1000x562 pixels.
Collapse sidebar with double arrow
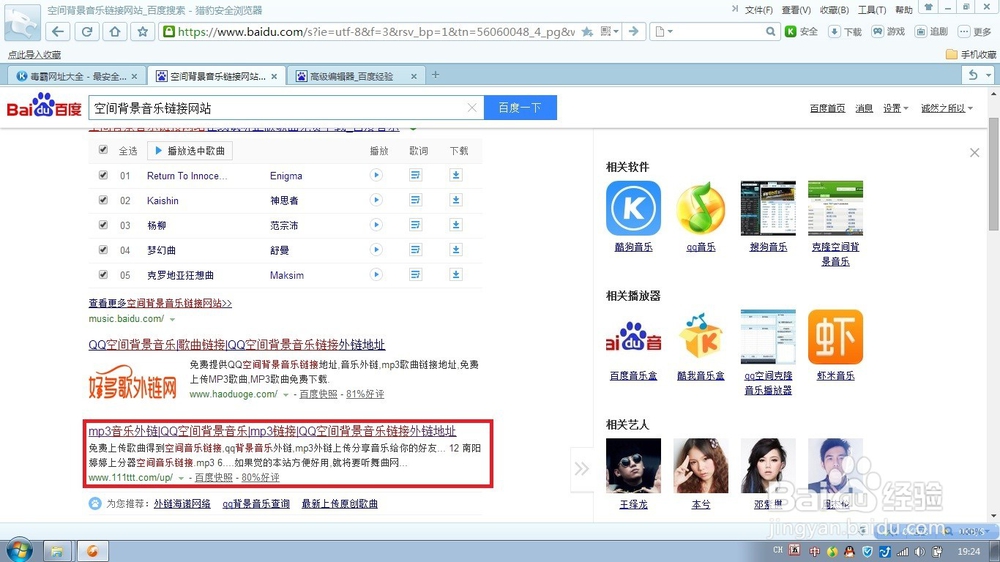tap(582, 469)
